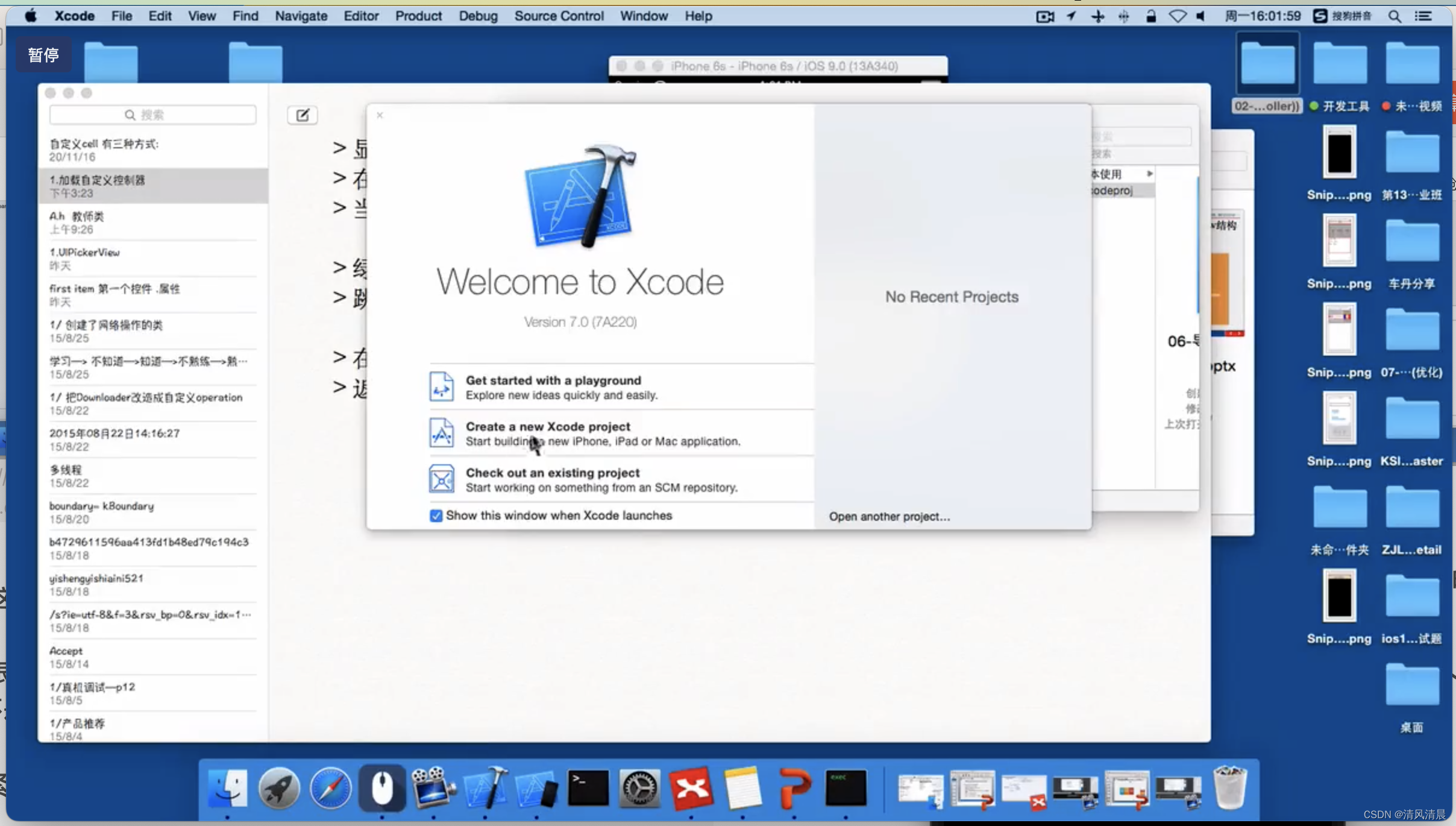
Task: Select the note A.h 教师类
Action: [153, 222]
